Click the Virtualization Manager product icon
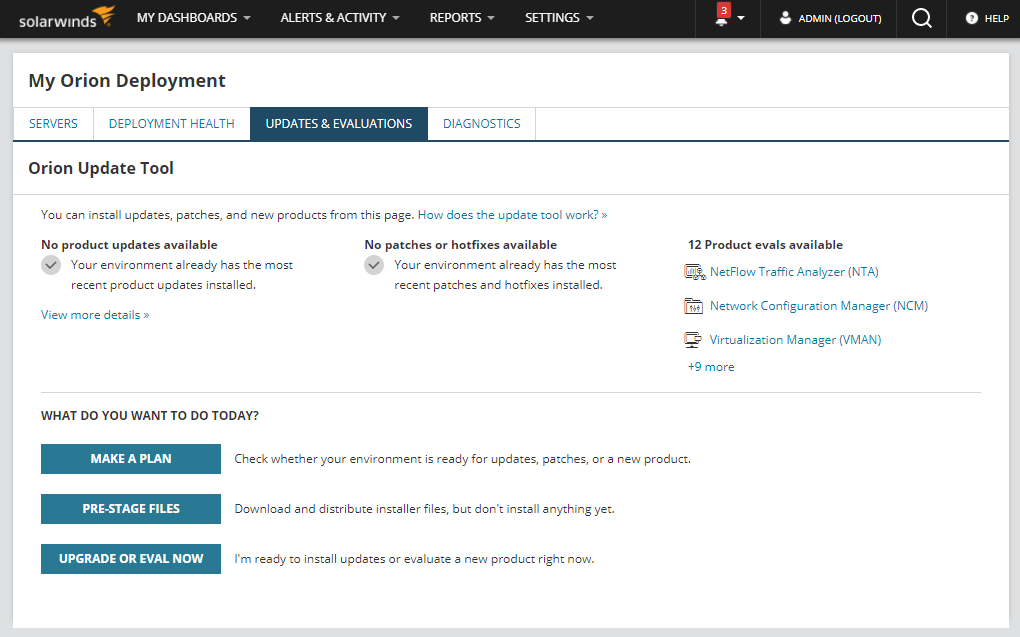 point(693,340)
